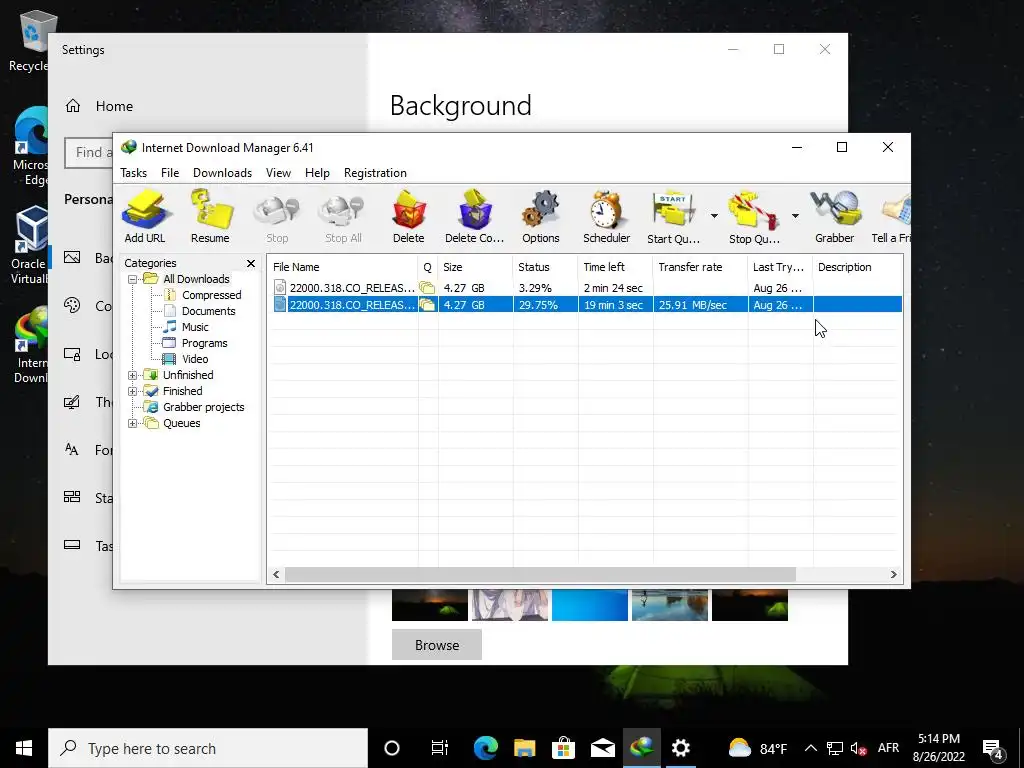Select the Finished category

pos(182,391)
